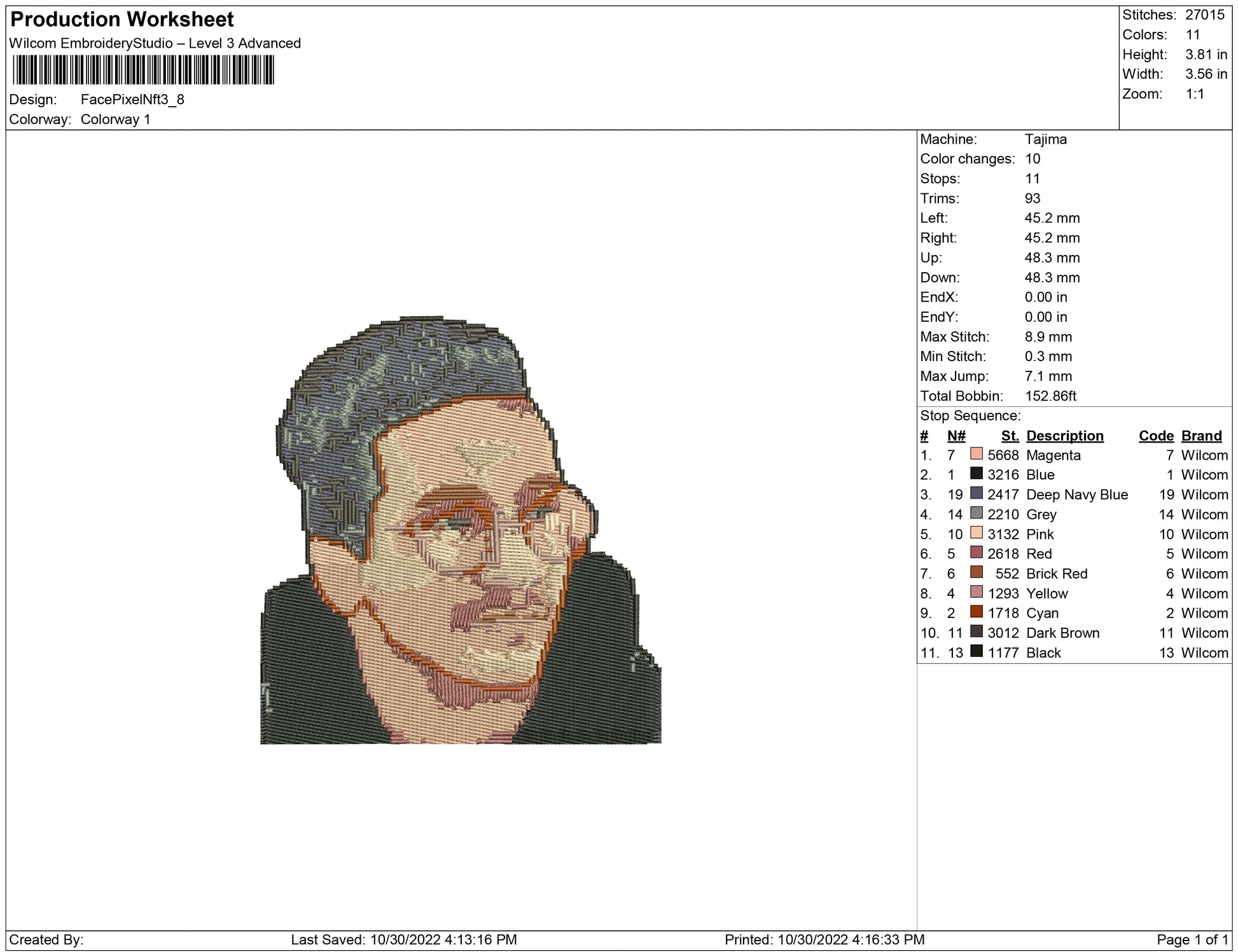The width and height of the screenshot is (1238, 952).
Task: Click the FacePixelNft3_8 design name
Action: 132,99
